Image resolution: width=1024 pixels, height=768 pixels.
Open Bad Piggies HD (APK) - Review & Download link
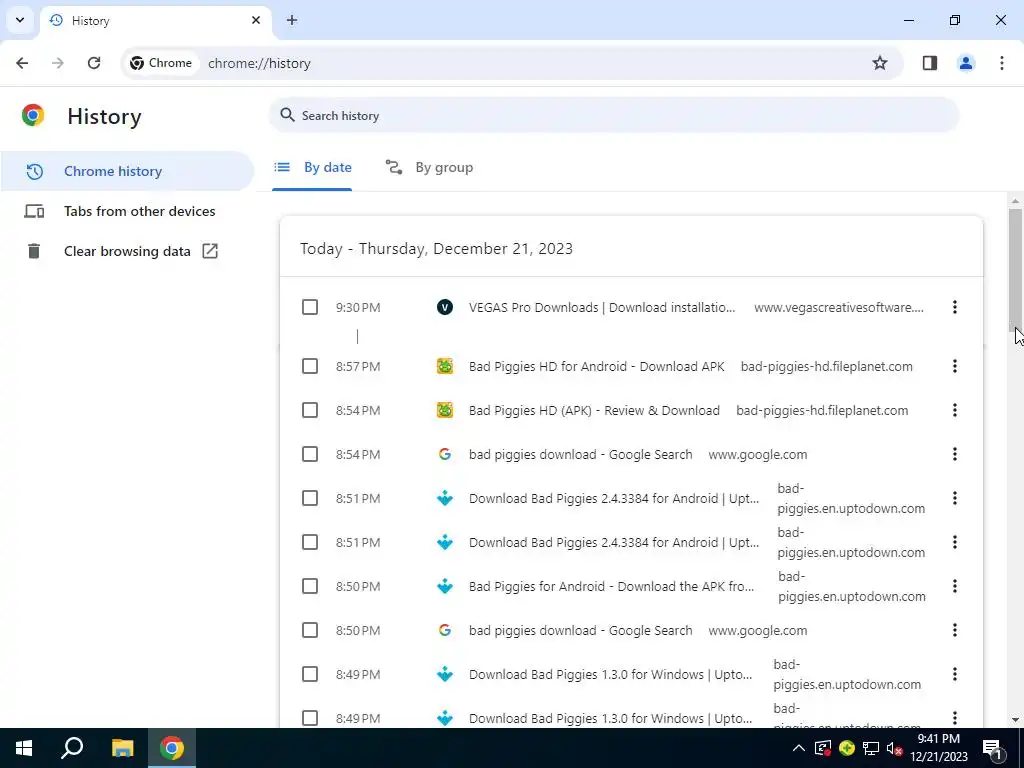pos(594,411)
